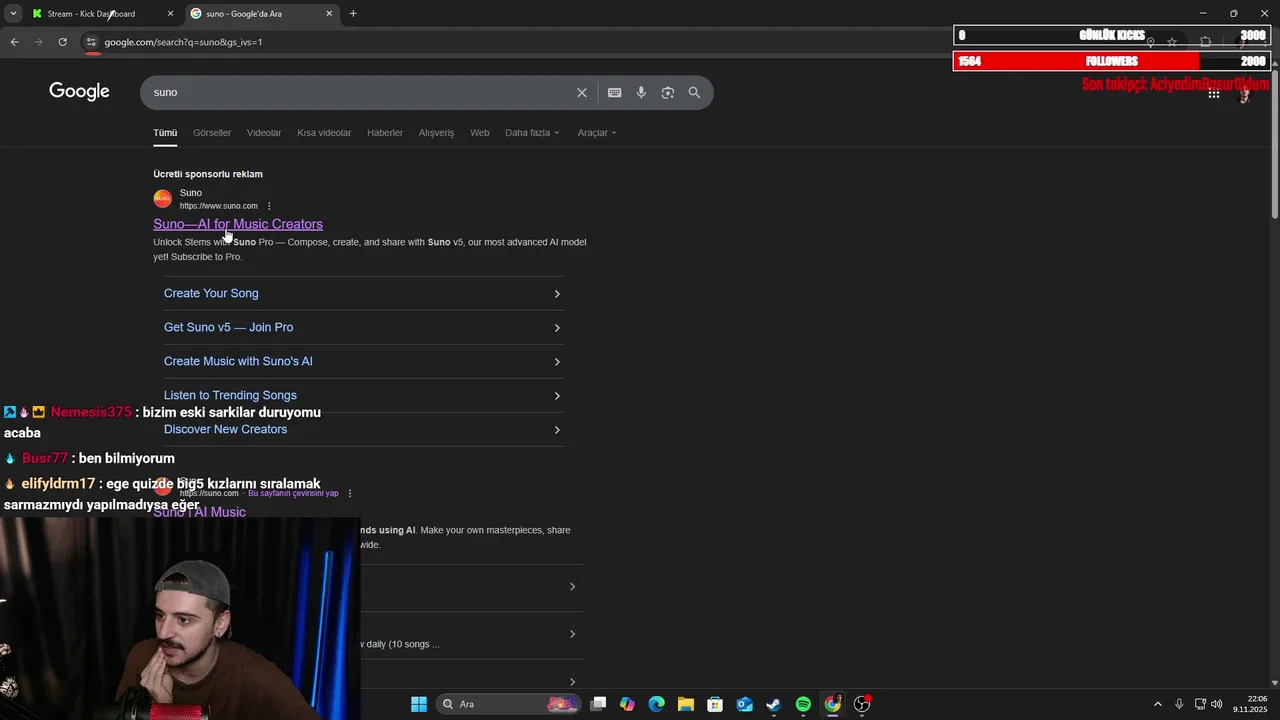Click Bu sayfanın çevirisini yap link
The image size is (1280, 720).
[293, 493]
